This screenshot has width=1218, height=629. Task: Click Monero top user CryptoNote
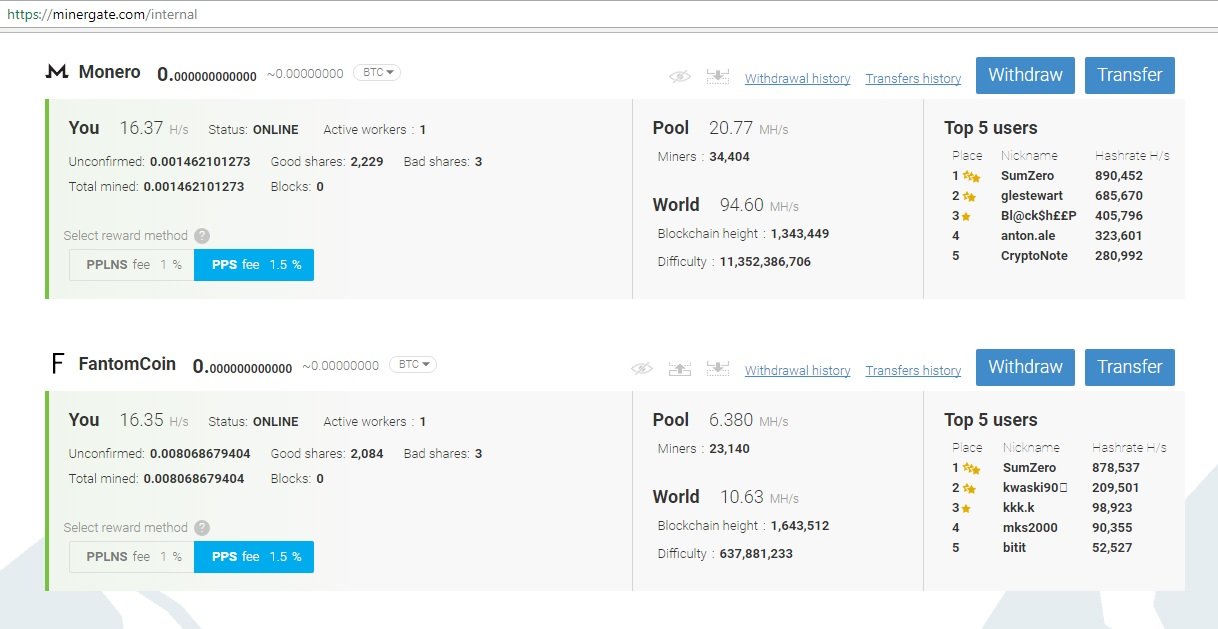coord(1034,256)
